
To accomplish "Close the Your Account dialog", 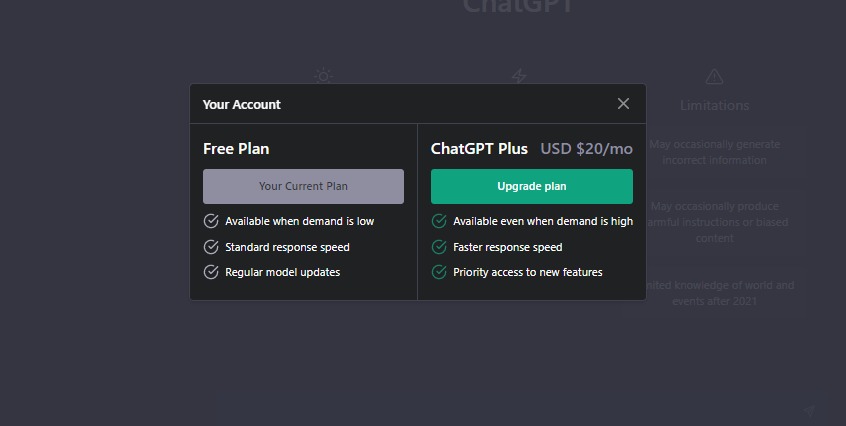I will [x=623, y=104].
